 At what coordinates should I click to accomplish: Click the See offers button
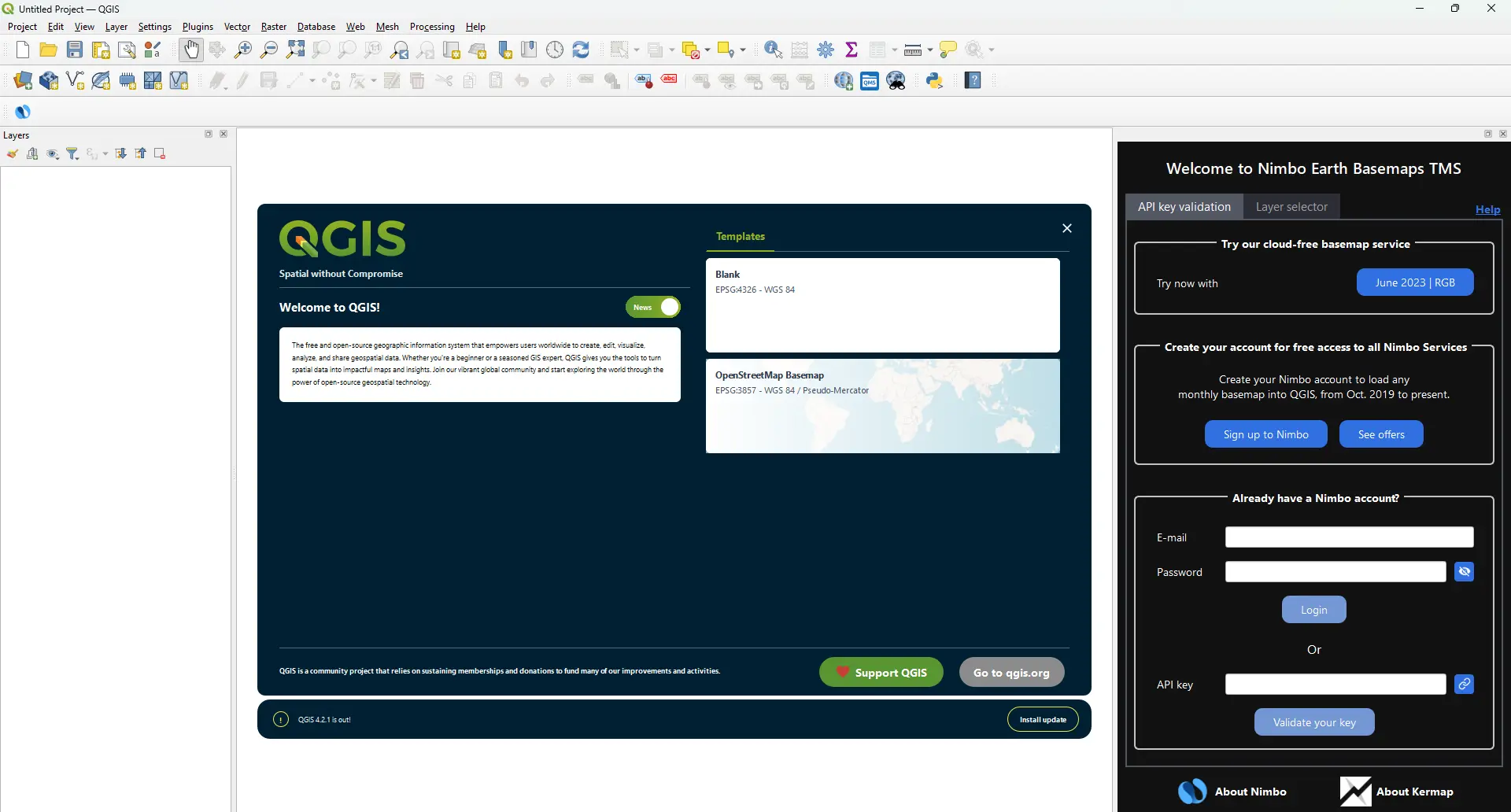coord(1381,434)
